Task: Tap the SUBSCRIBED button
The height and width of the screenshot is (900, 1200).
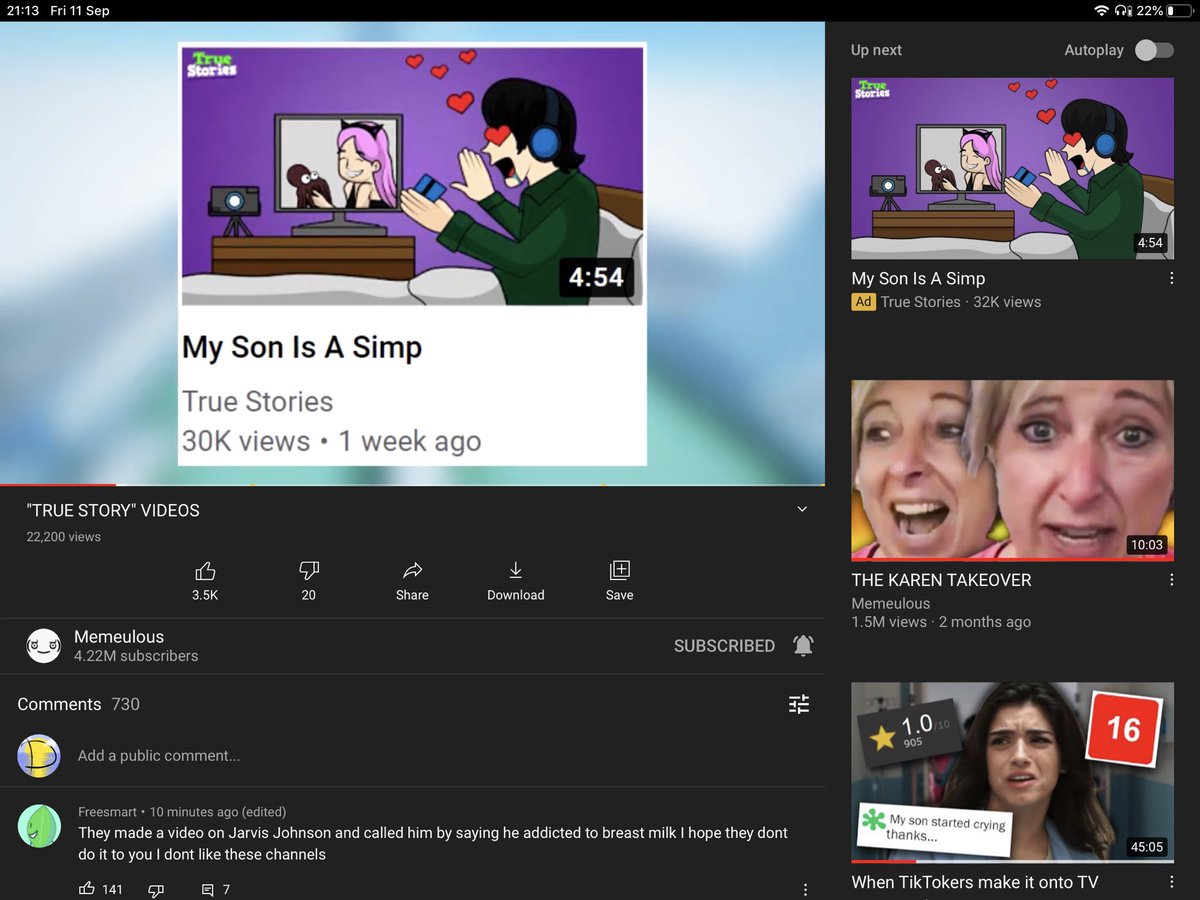Action: coord(724,646)
